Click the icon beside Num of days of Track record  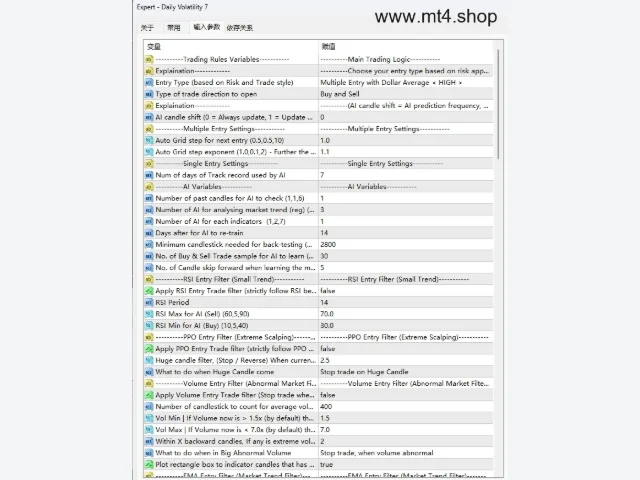click(x=149, y=175)
